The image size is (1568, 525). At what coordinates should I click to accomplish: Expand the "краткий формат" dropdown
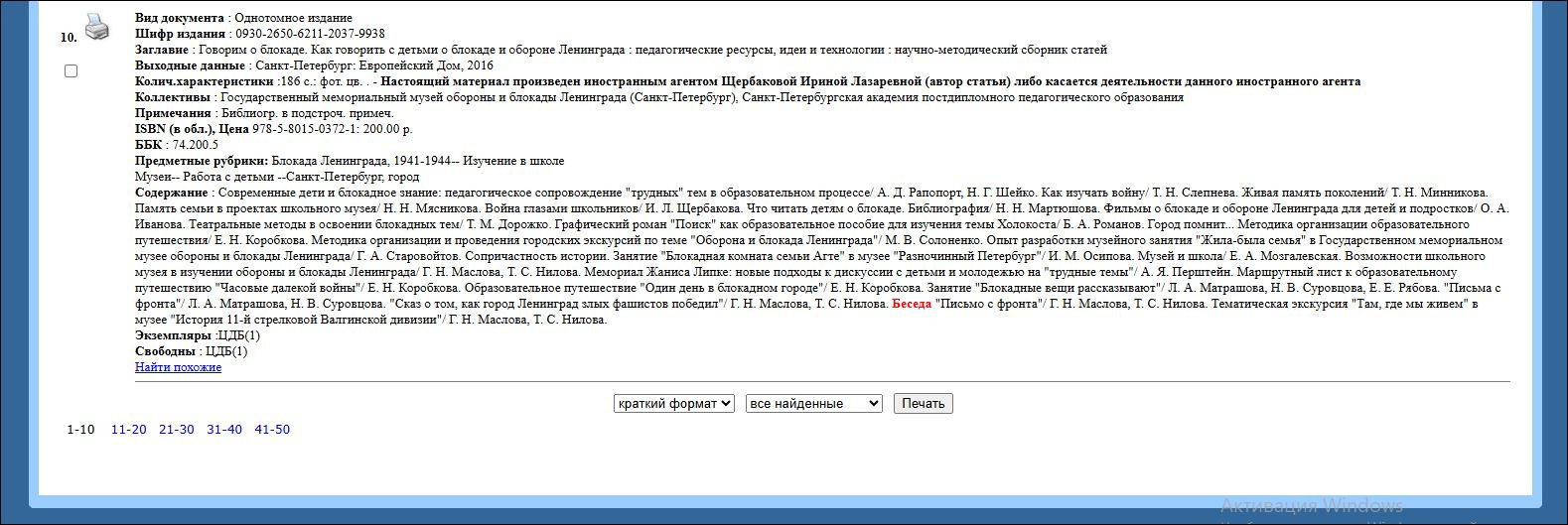[673, 403]
